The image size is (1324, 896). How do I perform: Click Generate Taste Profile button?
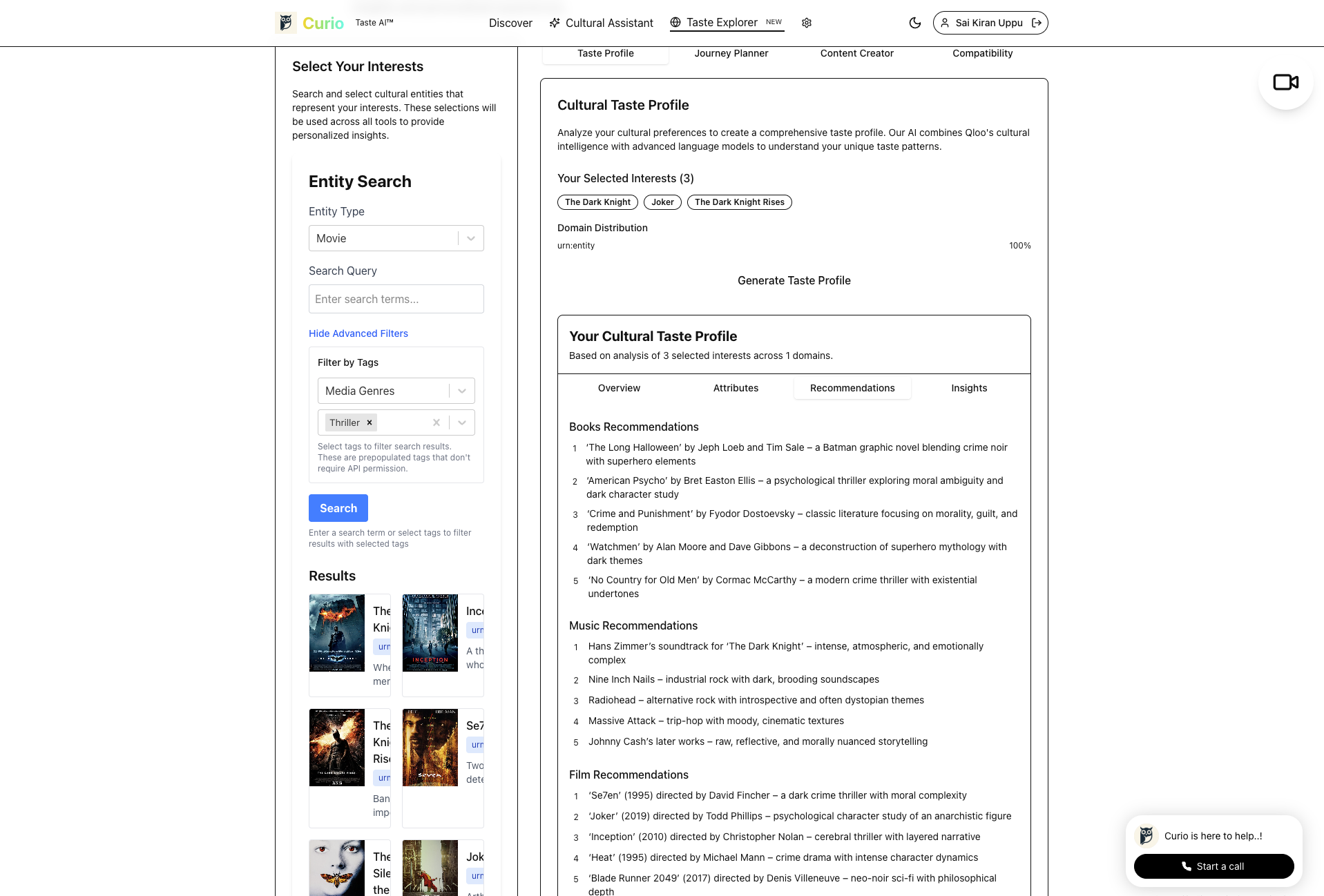[x=794, y=280]
